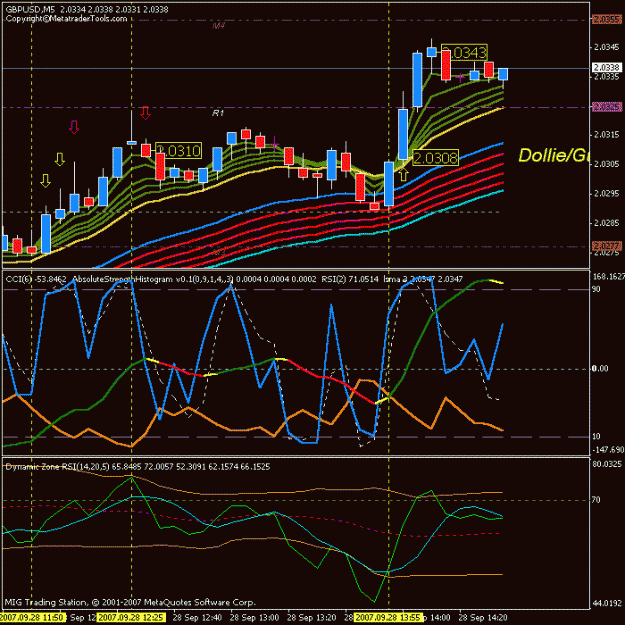Image resolution: width=625 pixels, height=625 pixels.
Task: Click the 2.0315 price axis value
Action: coord(606,135)
